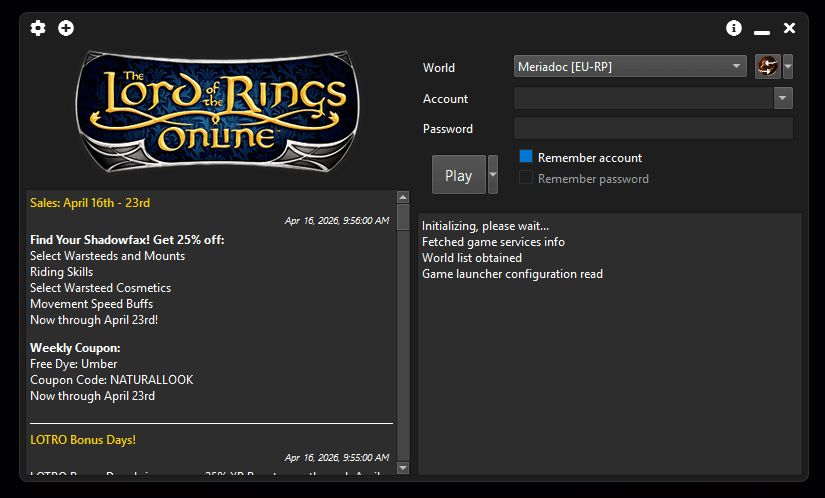Click the Coupon Code: NATURALLOOK text

pos(112,380)
